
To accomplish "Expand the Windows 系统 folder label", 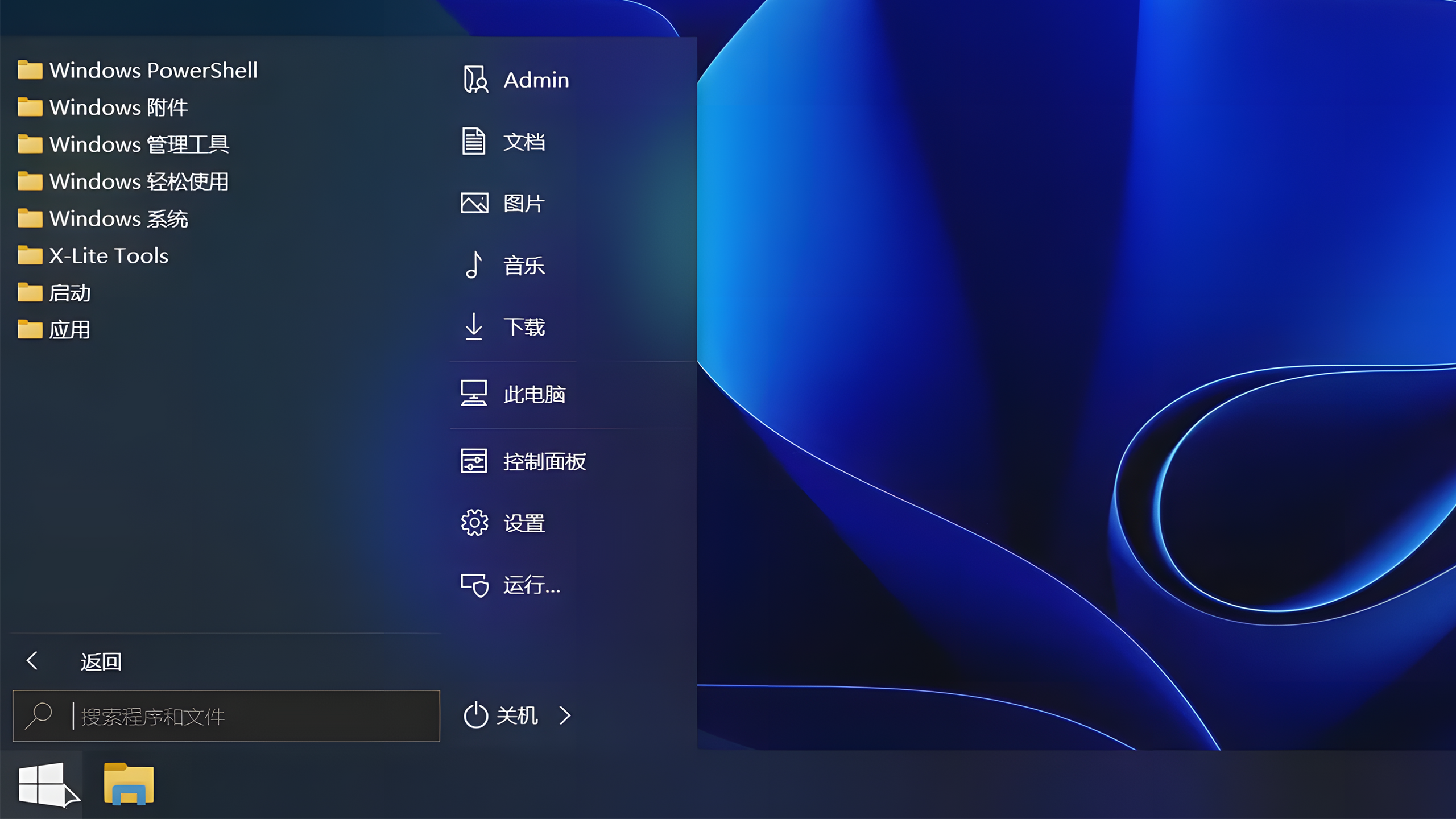I will [119, 218].
